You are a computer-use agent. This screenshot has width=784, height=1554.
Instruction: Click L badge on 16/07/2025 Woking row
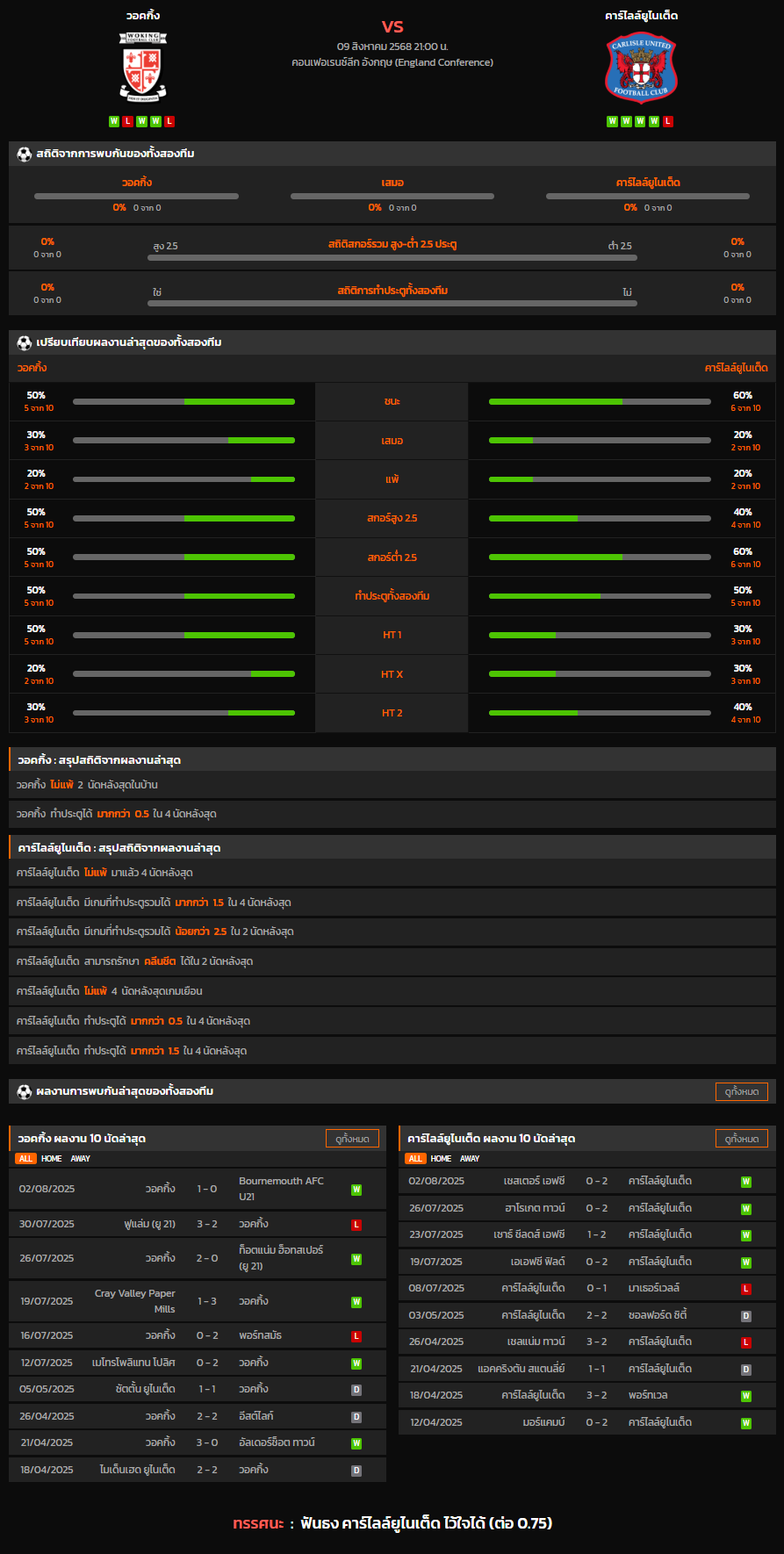[x=356, y=1336]
